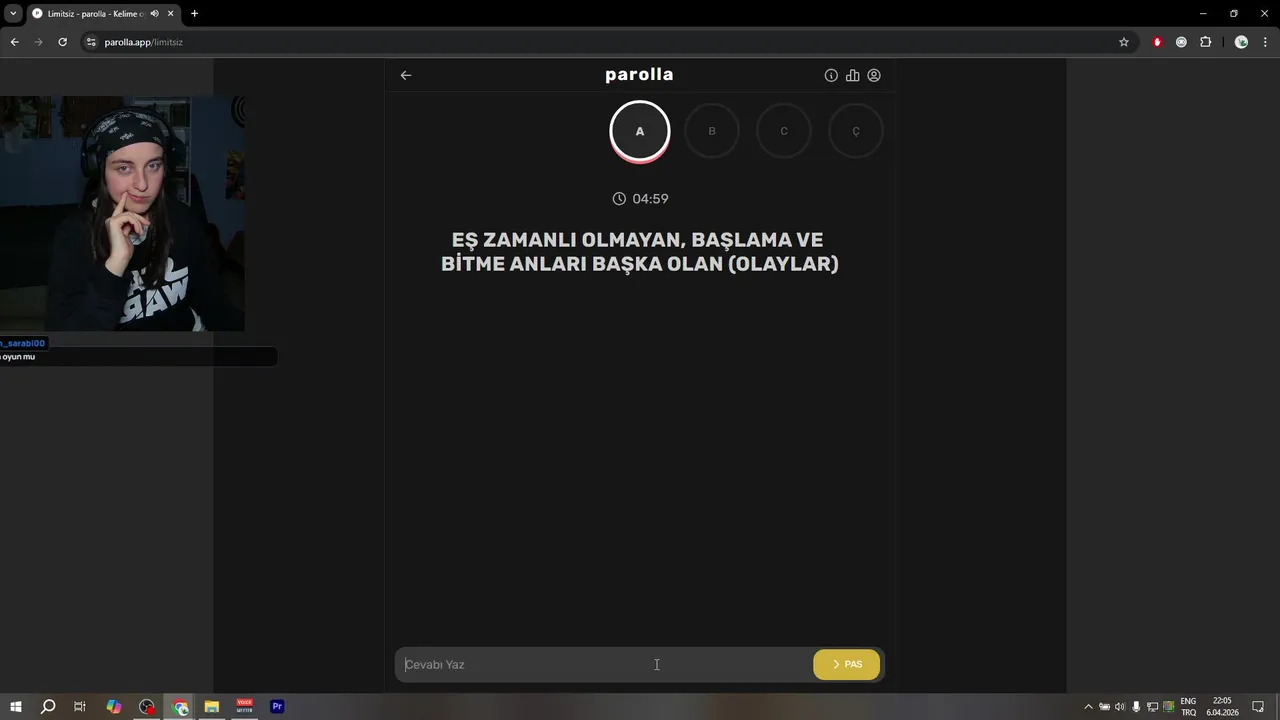Click the browser forward arrow

(x=38, y=42)
